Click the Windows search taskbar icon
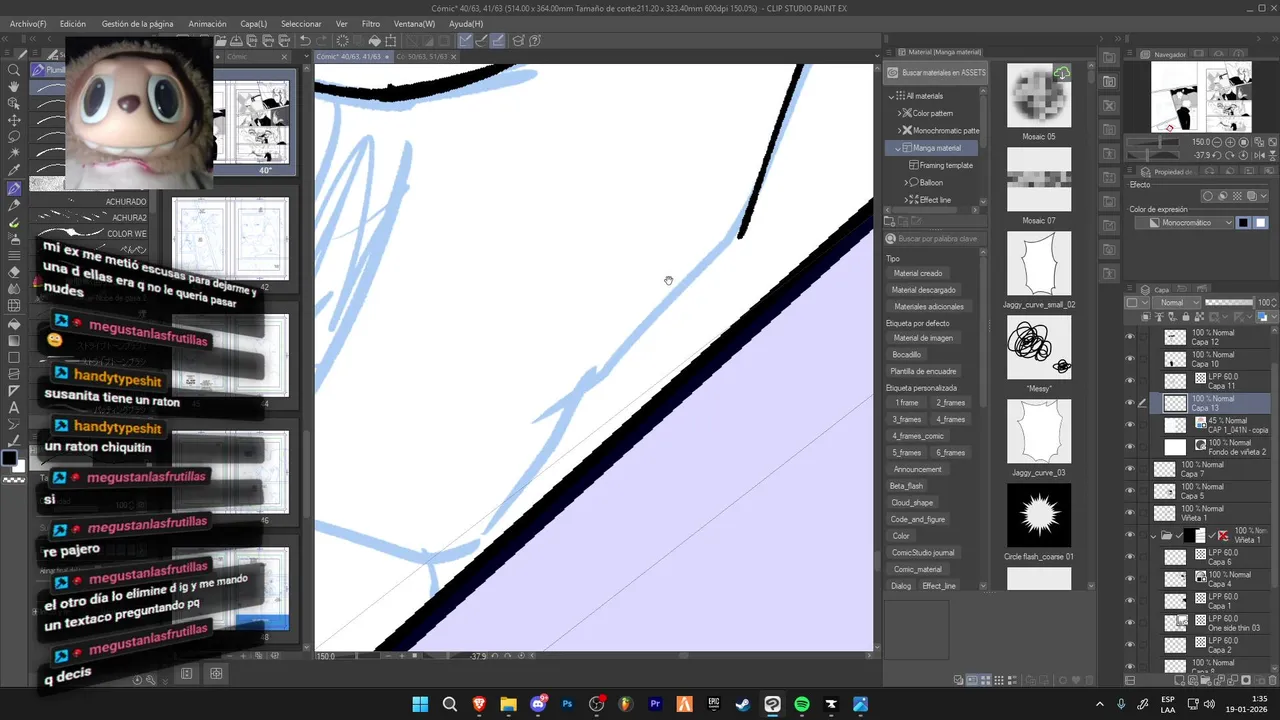The width and height of the screenshot is (1280, 720). tap(450, 704)
